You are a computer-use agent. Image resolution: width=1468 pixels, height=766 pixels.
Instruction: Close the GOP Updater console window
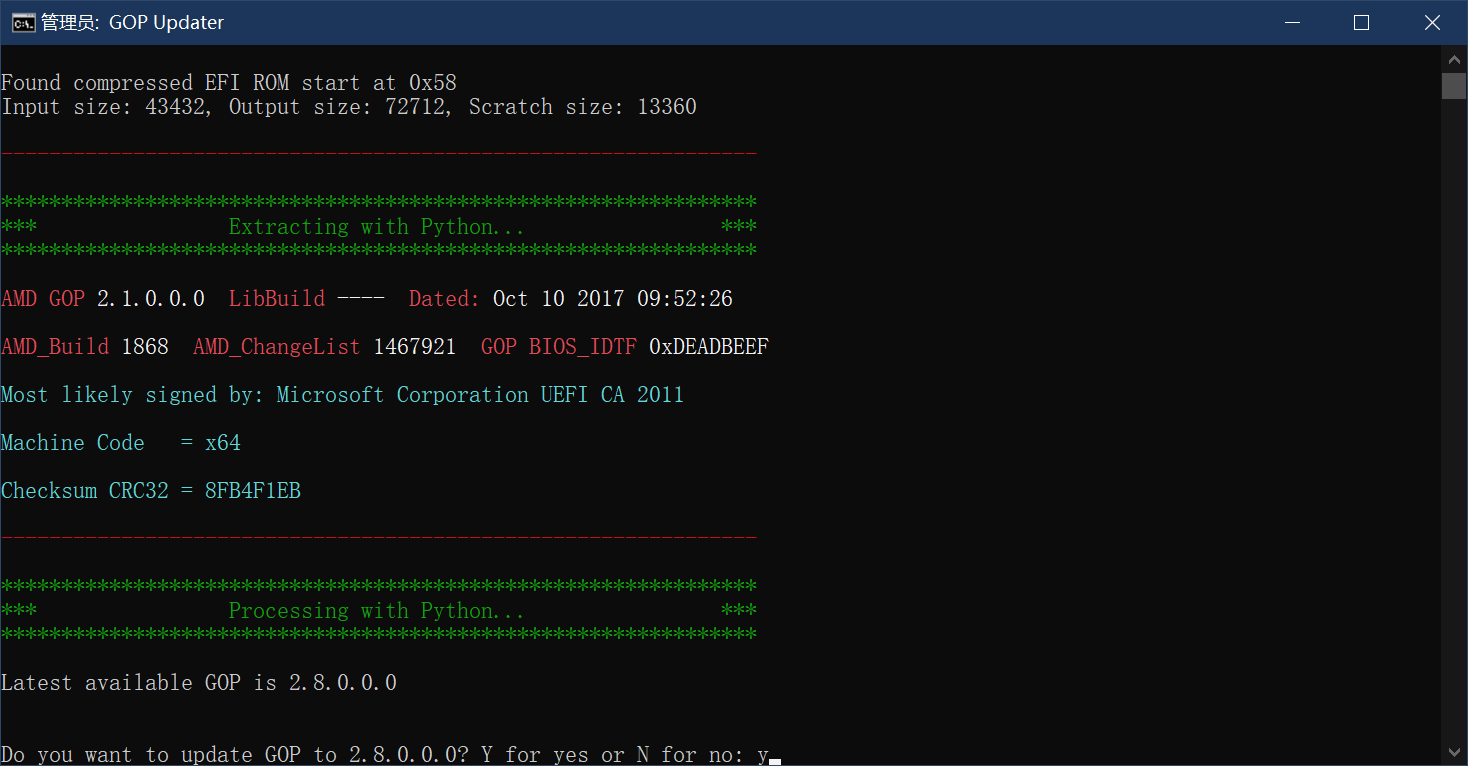coord(1432,22)
